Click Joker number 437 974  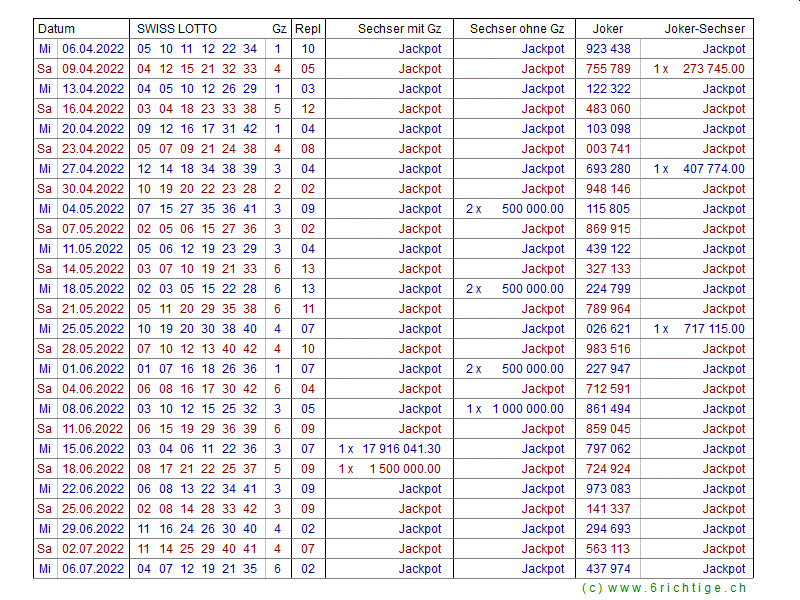608,569
